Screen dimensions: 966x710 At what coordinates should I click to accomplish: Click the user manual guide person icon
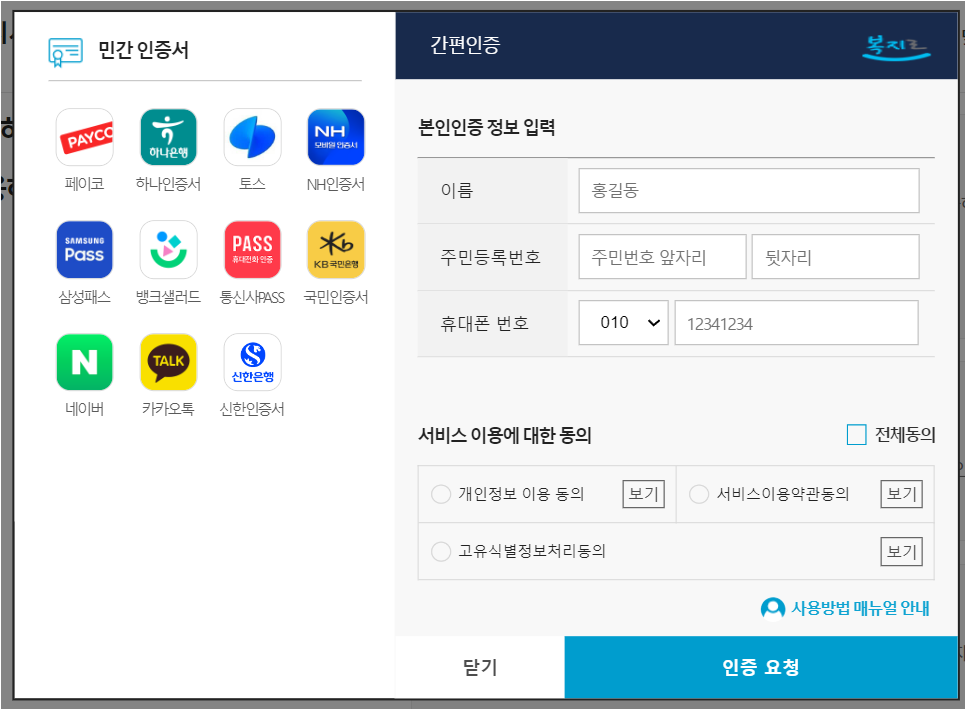(x=773, y=608)
